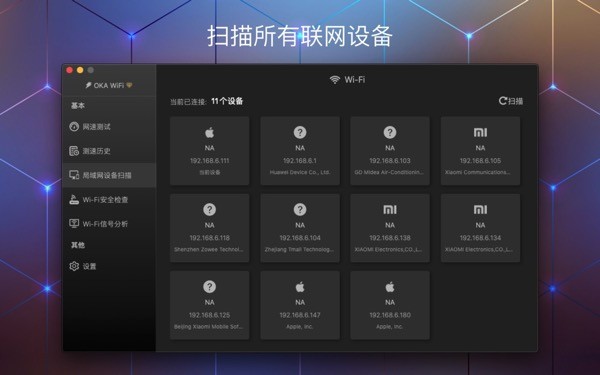Click question icon on 192.168.6.104 card
600x375 pixels.
(x=300, y=209)
